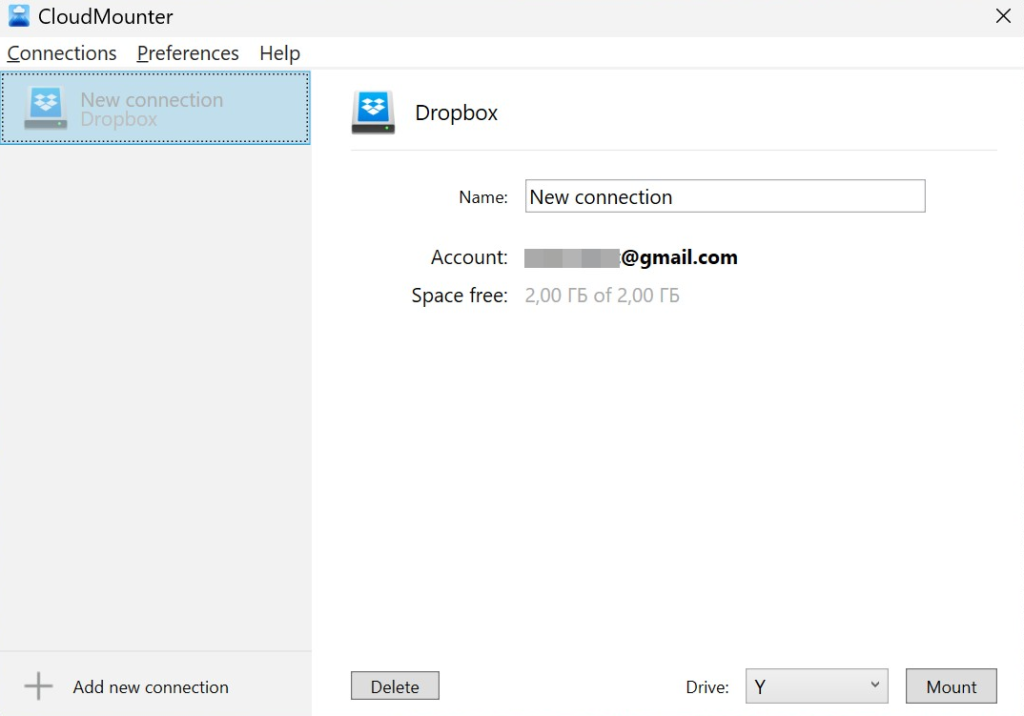Screen dimensions: 1024x716
Task: Click the Dropbox drive icon in the sidebar
Action: (45, 108)
